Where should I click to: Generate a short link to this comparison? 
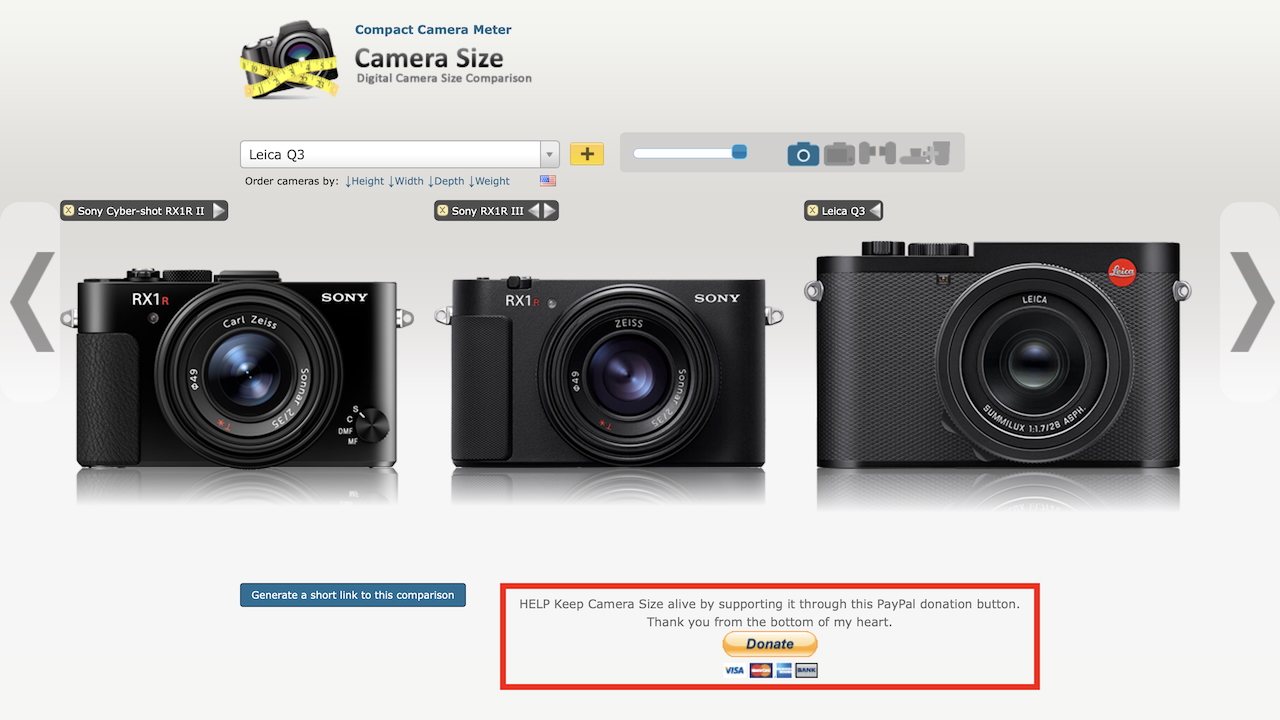pos(353,595)
